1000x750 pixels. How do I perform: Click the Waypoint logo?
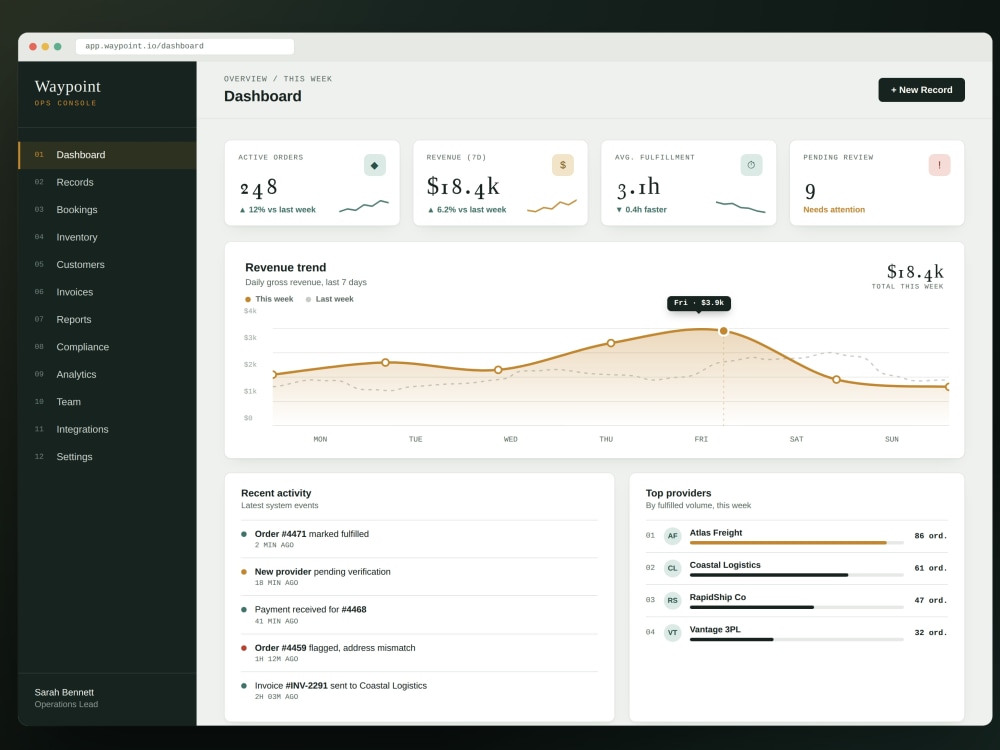pos(68,87)
